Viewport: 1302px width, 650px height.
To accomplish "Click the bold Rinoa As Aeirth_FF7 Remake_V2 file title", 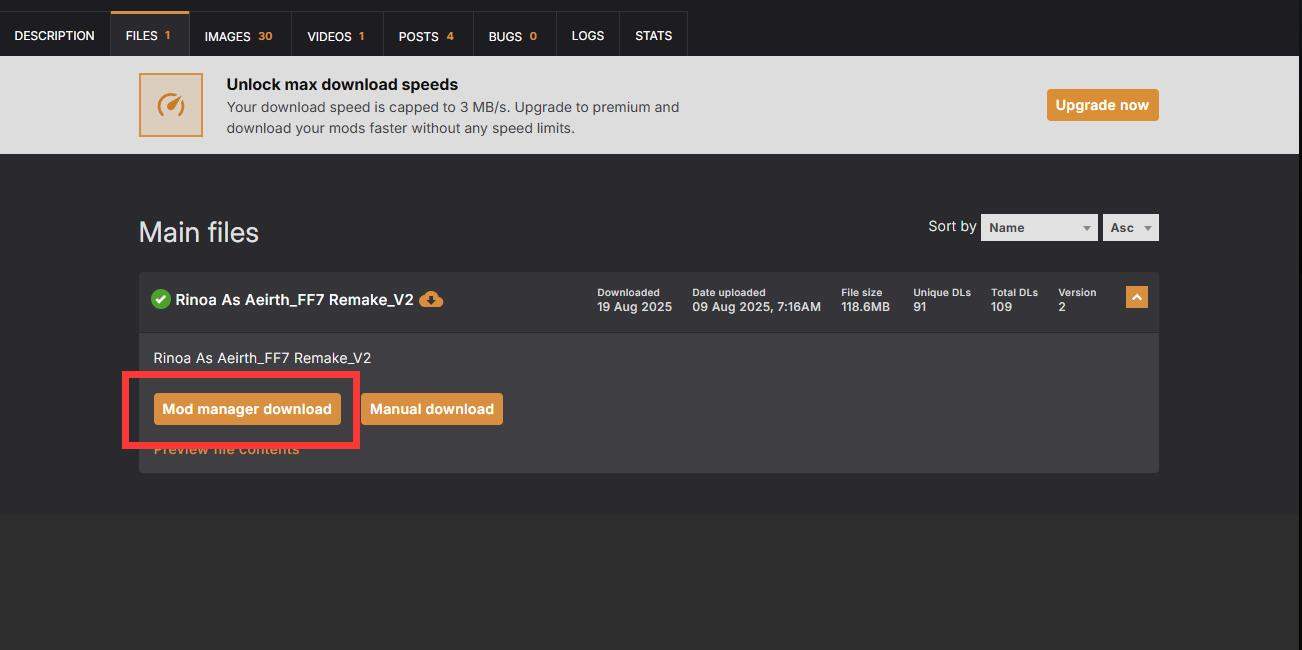I will coord(294,300).
